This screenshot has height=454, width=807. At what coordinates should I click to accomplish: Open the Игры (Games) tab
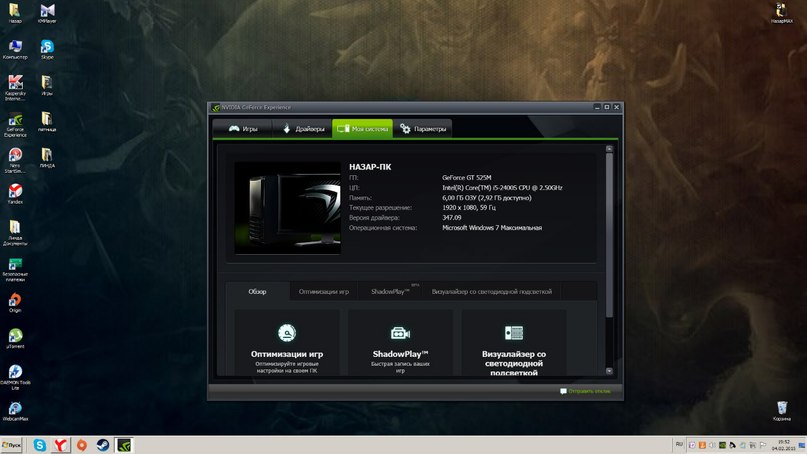click(x=242, y=129)
